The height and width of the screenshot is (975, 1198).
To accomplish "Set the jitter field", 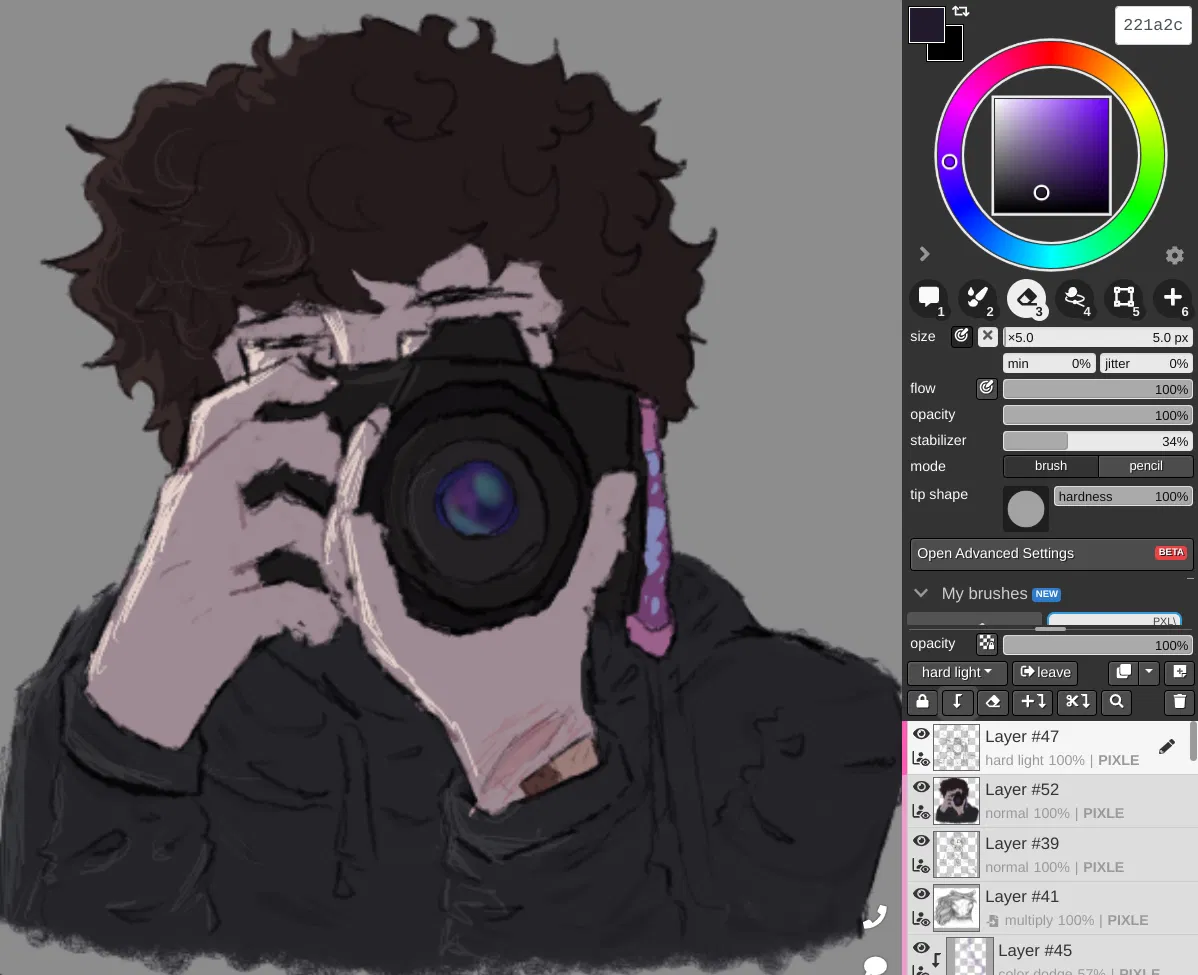I will point(1146,363).
